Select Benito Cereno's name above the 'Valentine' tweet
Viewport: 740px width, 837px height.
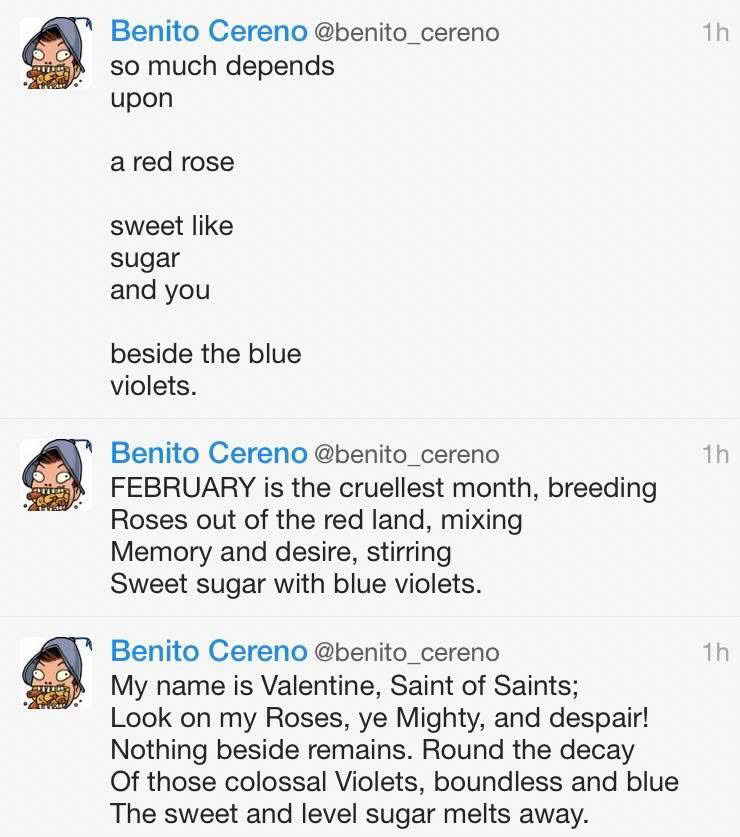(209, 651)
